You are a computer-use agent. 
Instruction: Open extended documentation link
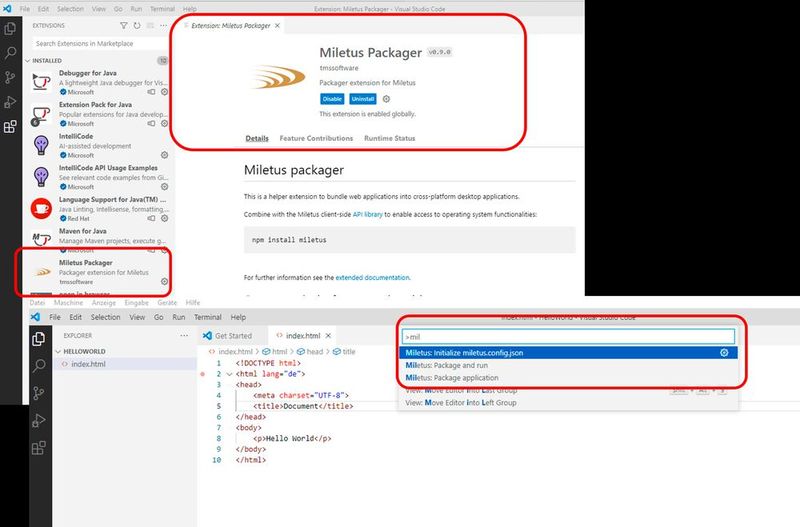(372, 278)
